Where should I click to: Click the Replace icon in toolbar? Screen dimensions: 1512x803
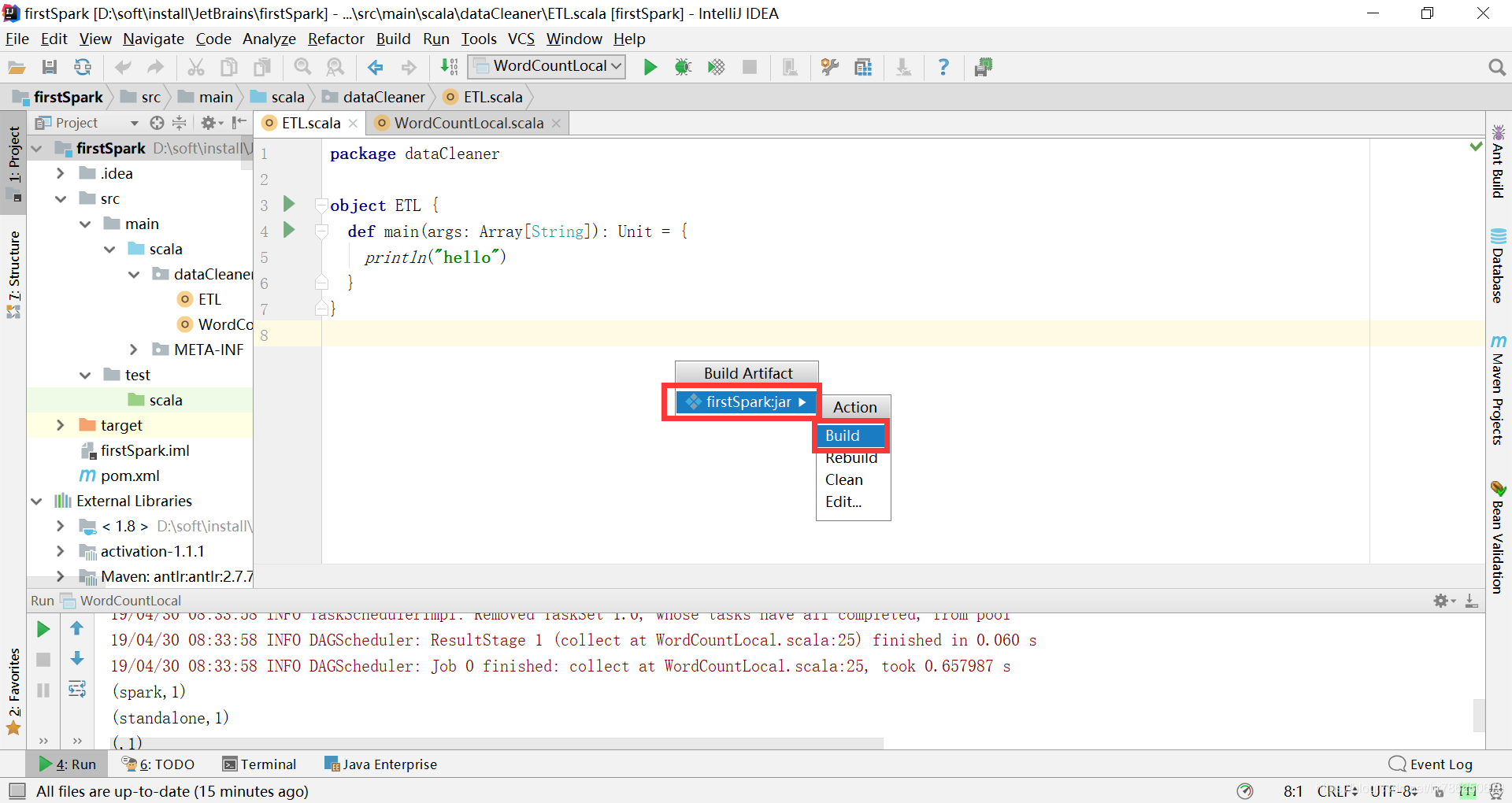(x=335, y=68)
